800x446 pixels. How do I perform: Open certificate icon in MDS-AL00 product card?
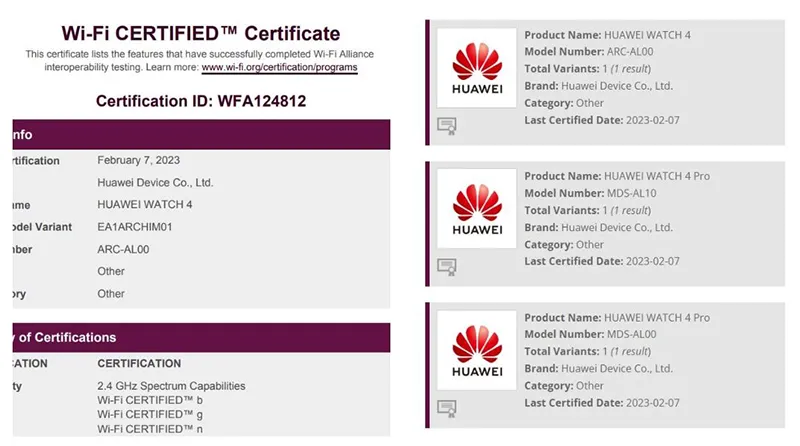(447, 408)
